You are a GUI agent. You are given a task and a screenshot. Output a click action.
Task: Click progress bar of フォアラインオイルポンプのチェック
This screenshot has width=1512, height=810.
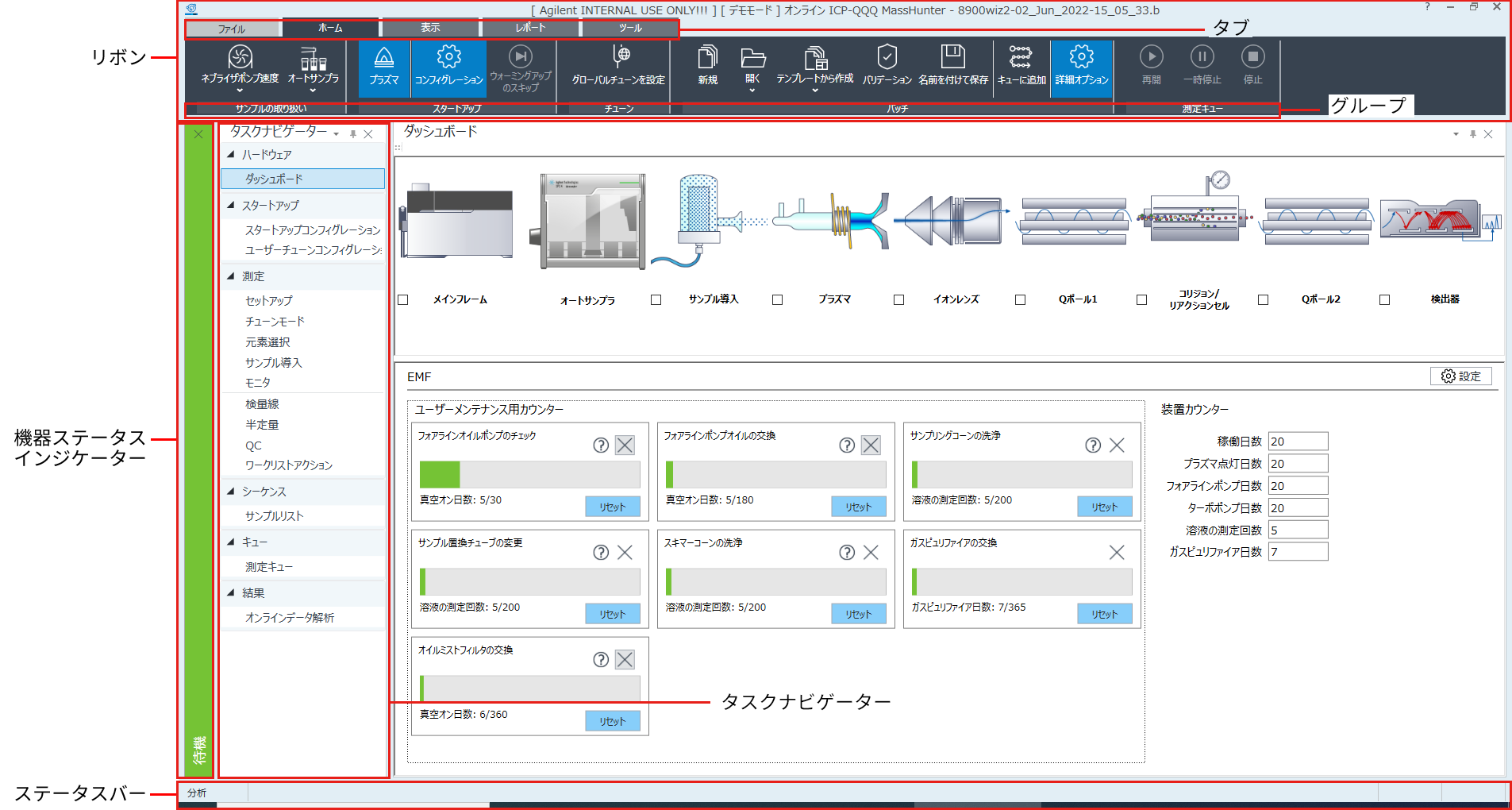tap(530, 475)
